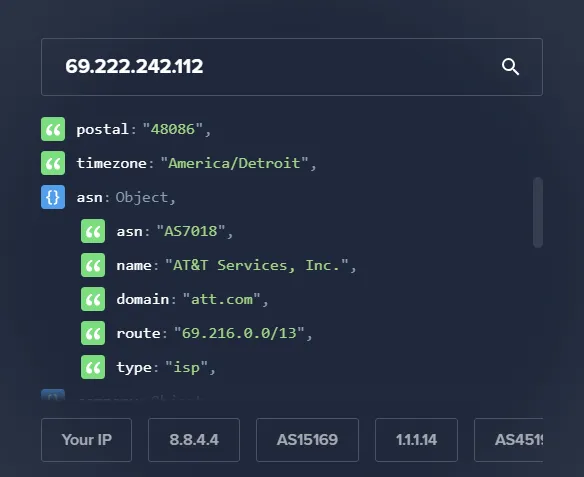Click the vertical scrollbar thumb in the results
This screenshot has height=477, width=584.
click(538, 212)
